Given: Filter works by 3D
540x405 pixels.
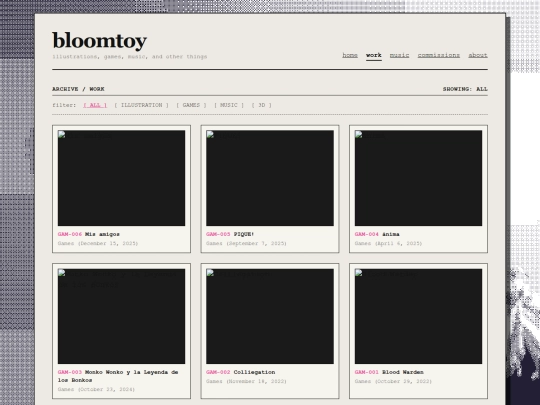Looking at the screenshot, I should pyautogui.click(x=261, y=105).
